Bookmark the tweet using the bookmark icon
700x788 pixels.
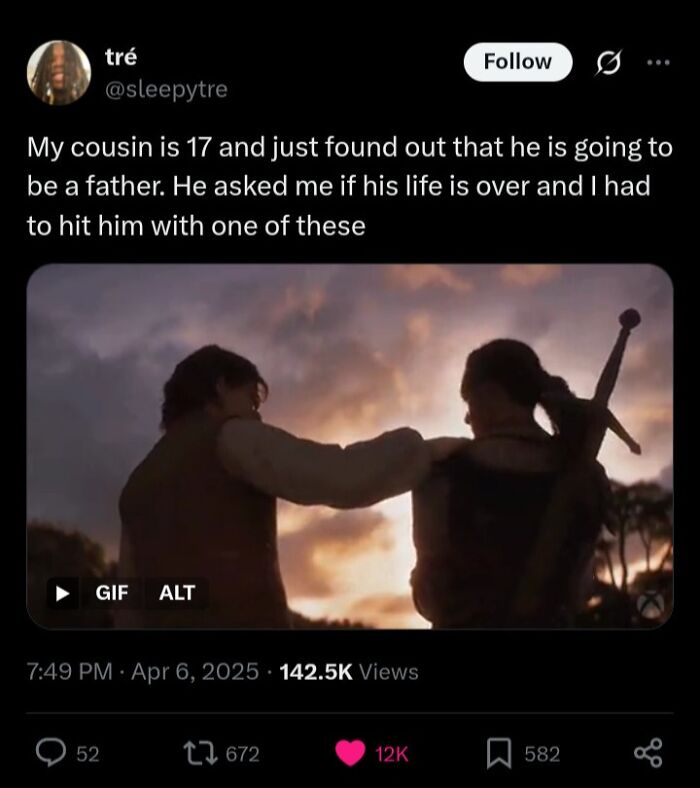[499, 754]
